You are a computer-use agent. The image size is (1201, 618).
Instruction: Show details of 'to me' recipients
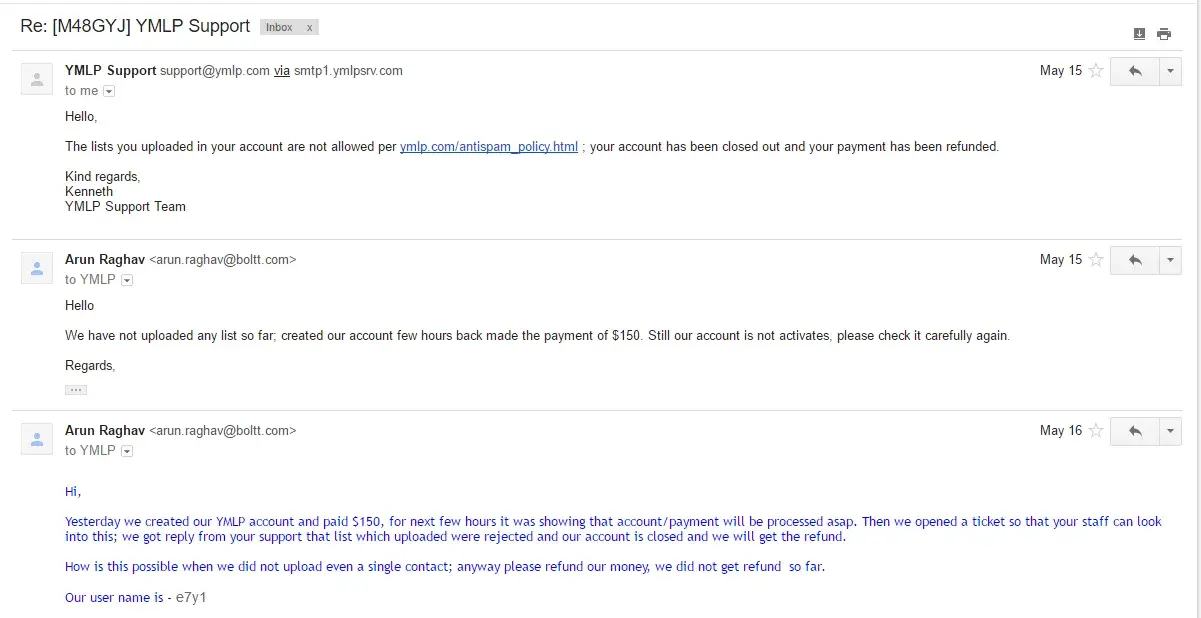tap(109, 91)
